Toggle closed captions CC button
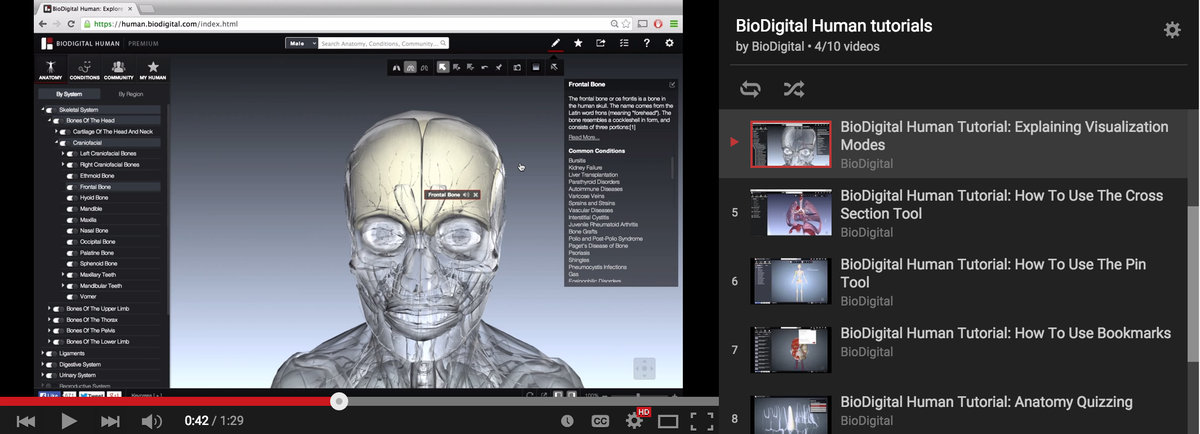The image size is (1200, 434). click(x=600, y=421)
